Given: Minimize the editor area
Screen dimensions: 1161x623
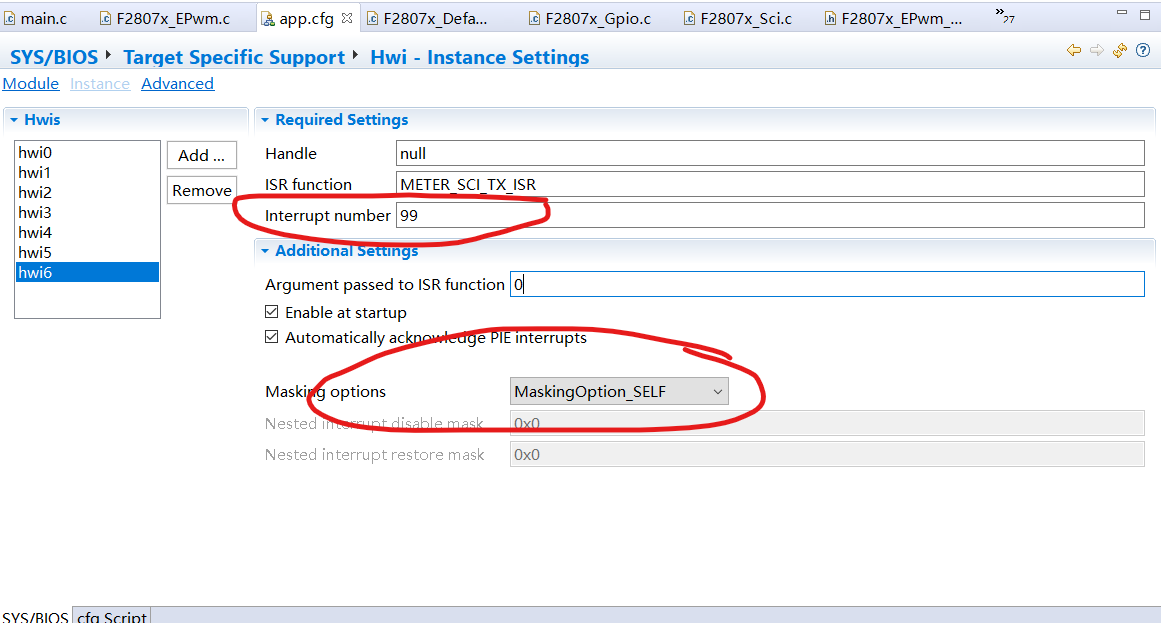Looking at the screenshot, I should pyautogui.click(x=1122, y=13).
